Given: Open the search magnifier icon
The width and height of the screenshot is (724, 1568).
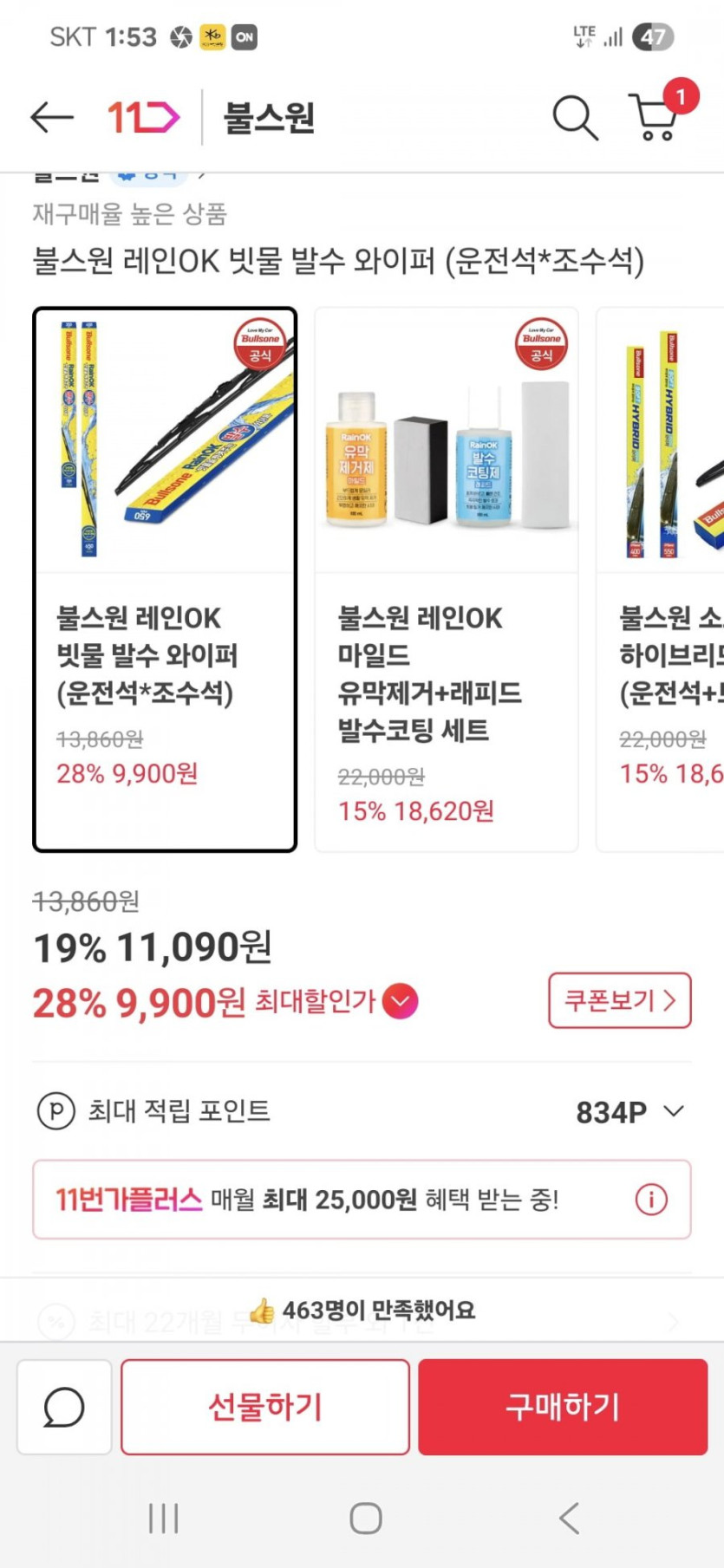Looking at the screenshot, I should [x=575, y=117].
